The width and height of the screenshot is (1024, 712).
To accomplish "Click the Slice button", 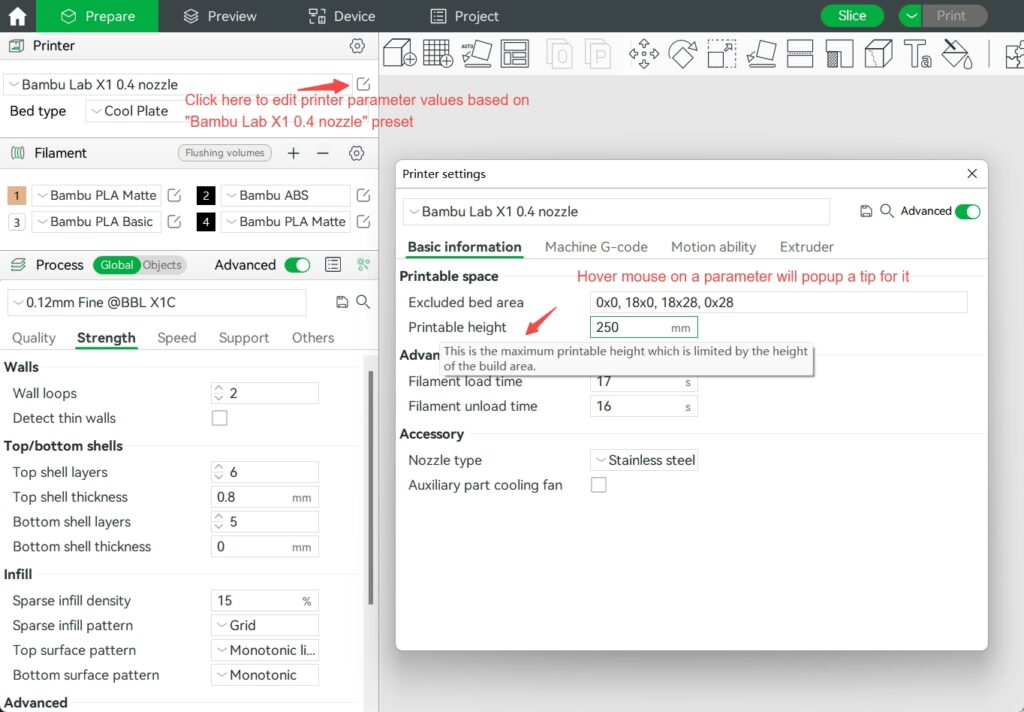I will [852, 16].
